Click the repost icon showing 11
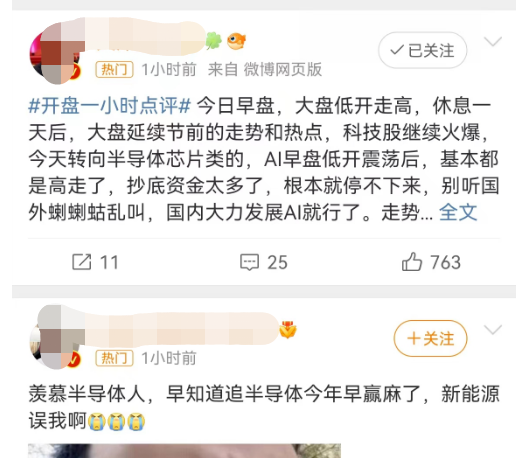The height and width of the screenshot is (458, 520). point(82,262)
